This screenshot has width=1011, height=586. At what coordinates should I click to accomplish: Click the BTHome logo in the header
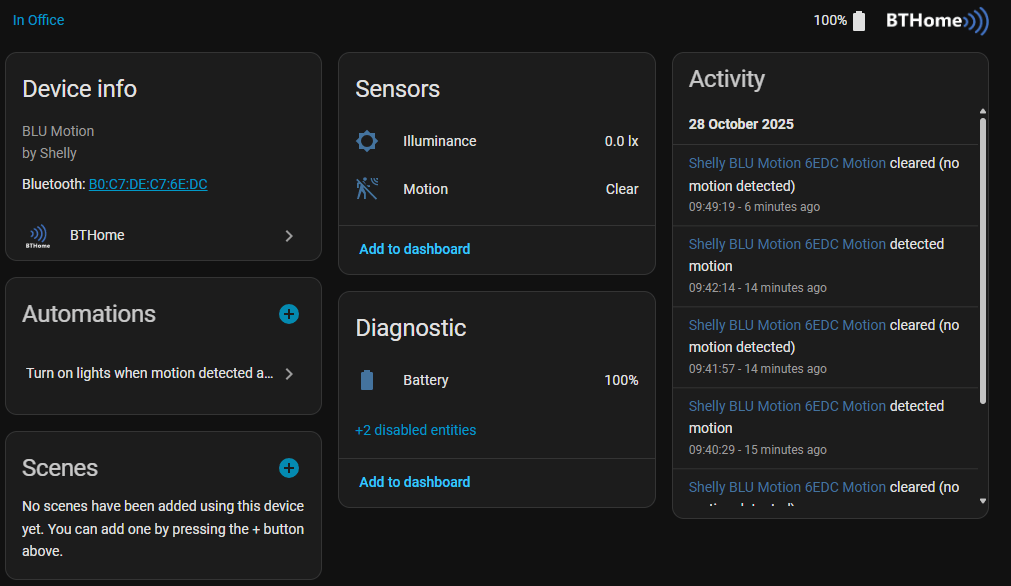[x=936, y=20]
